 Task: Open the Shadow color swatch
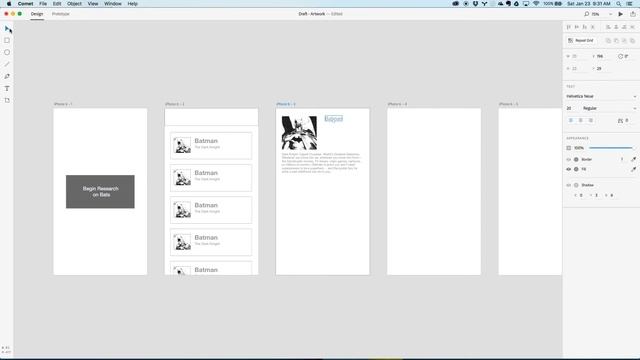(x=576, y=185)
